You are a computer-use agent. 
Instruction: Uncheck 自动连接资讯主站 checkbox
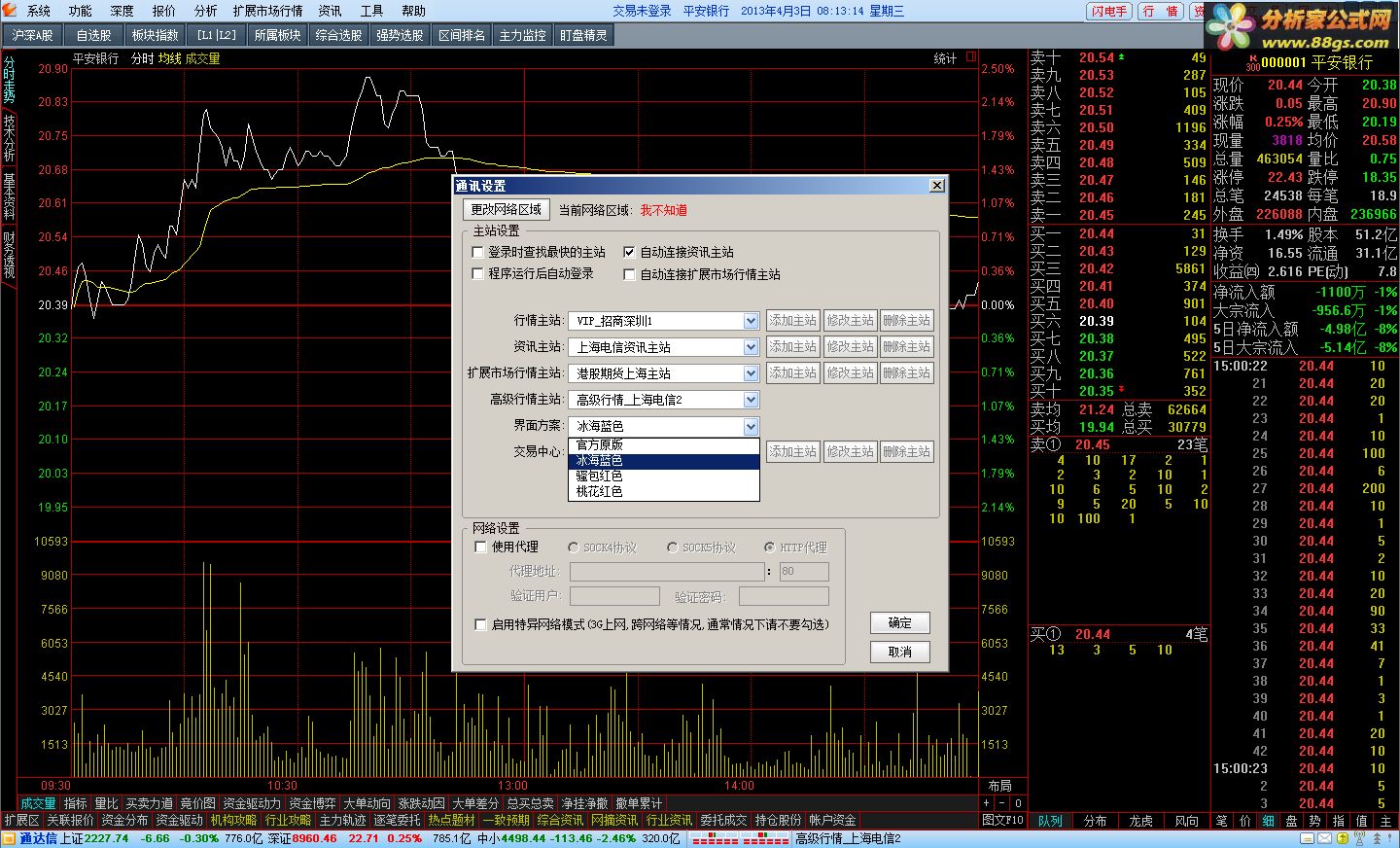point(629,252)
